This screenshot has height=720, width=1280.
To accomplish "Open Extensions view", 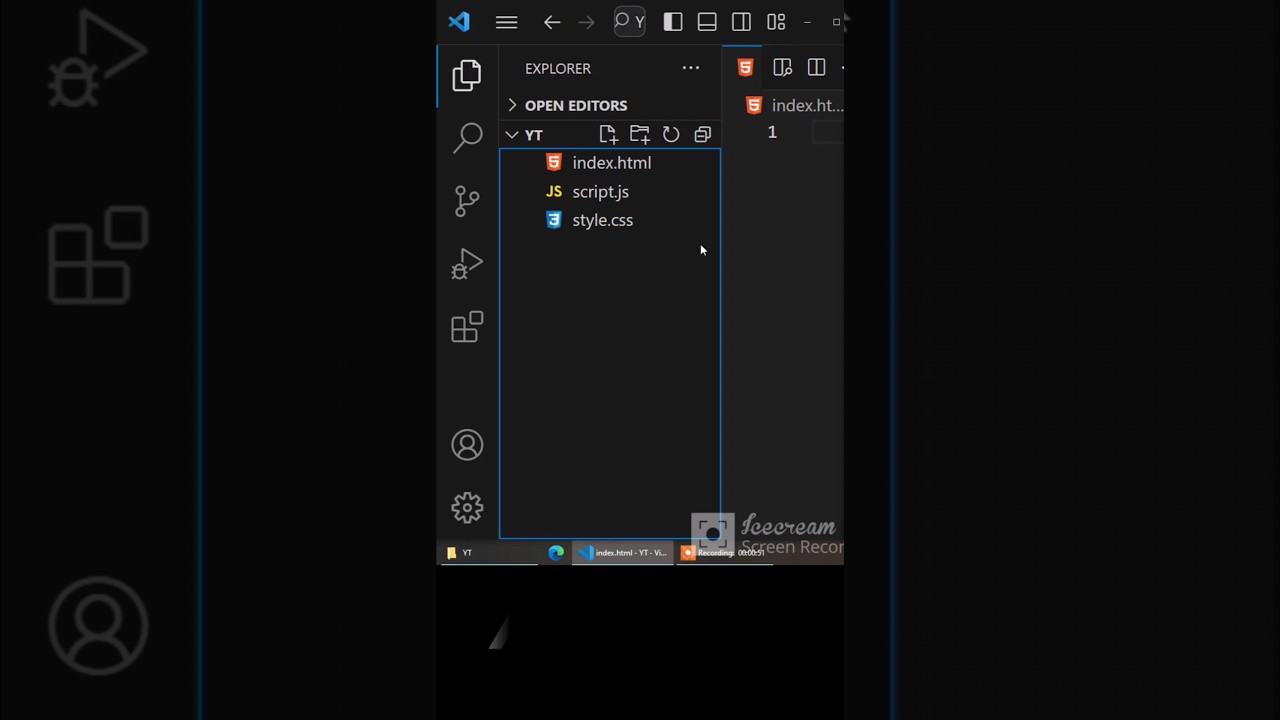I will point(467,327).
